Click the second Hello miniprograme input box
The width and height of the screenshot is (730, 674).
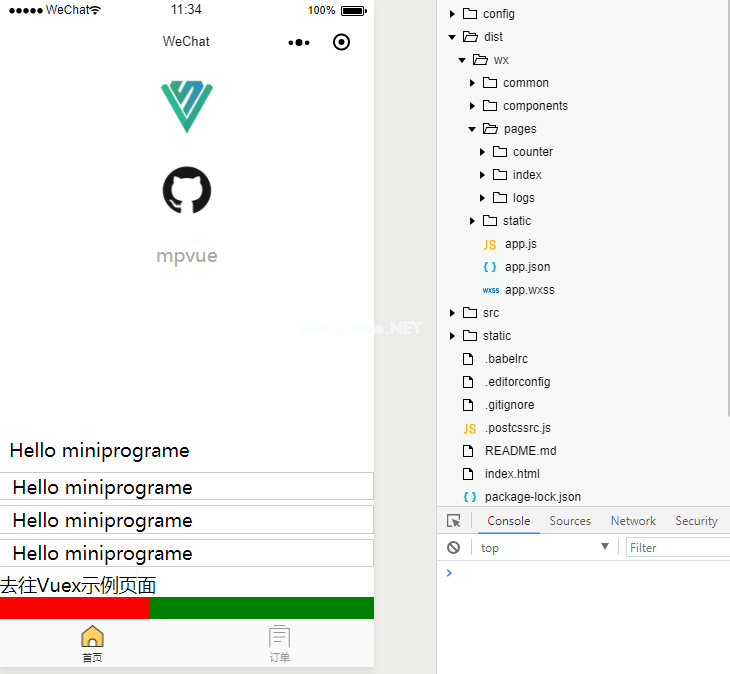click(187, 520)
